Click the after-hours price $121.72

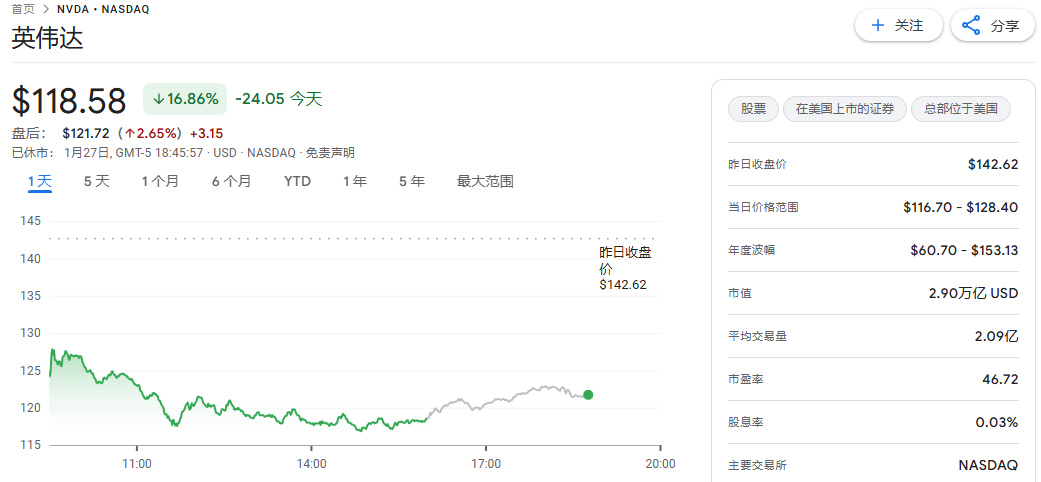point(86,133)
